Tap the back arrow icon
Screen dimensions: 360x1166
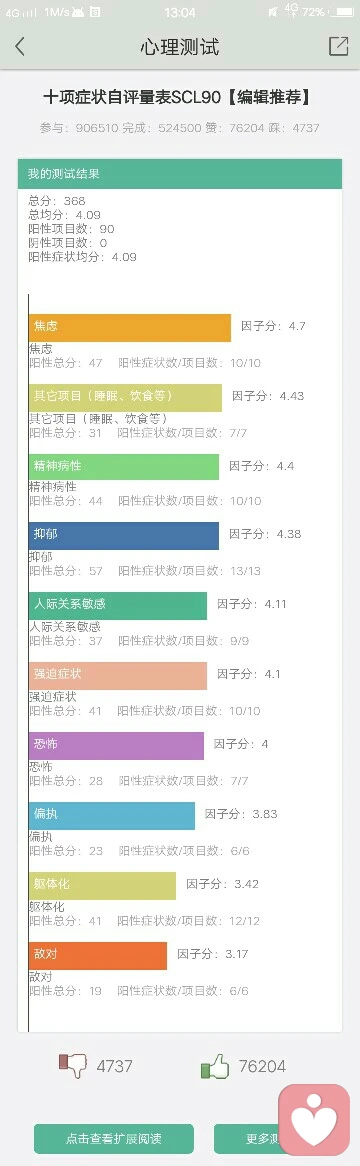click(x=20, y=47)
